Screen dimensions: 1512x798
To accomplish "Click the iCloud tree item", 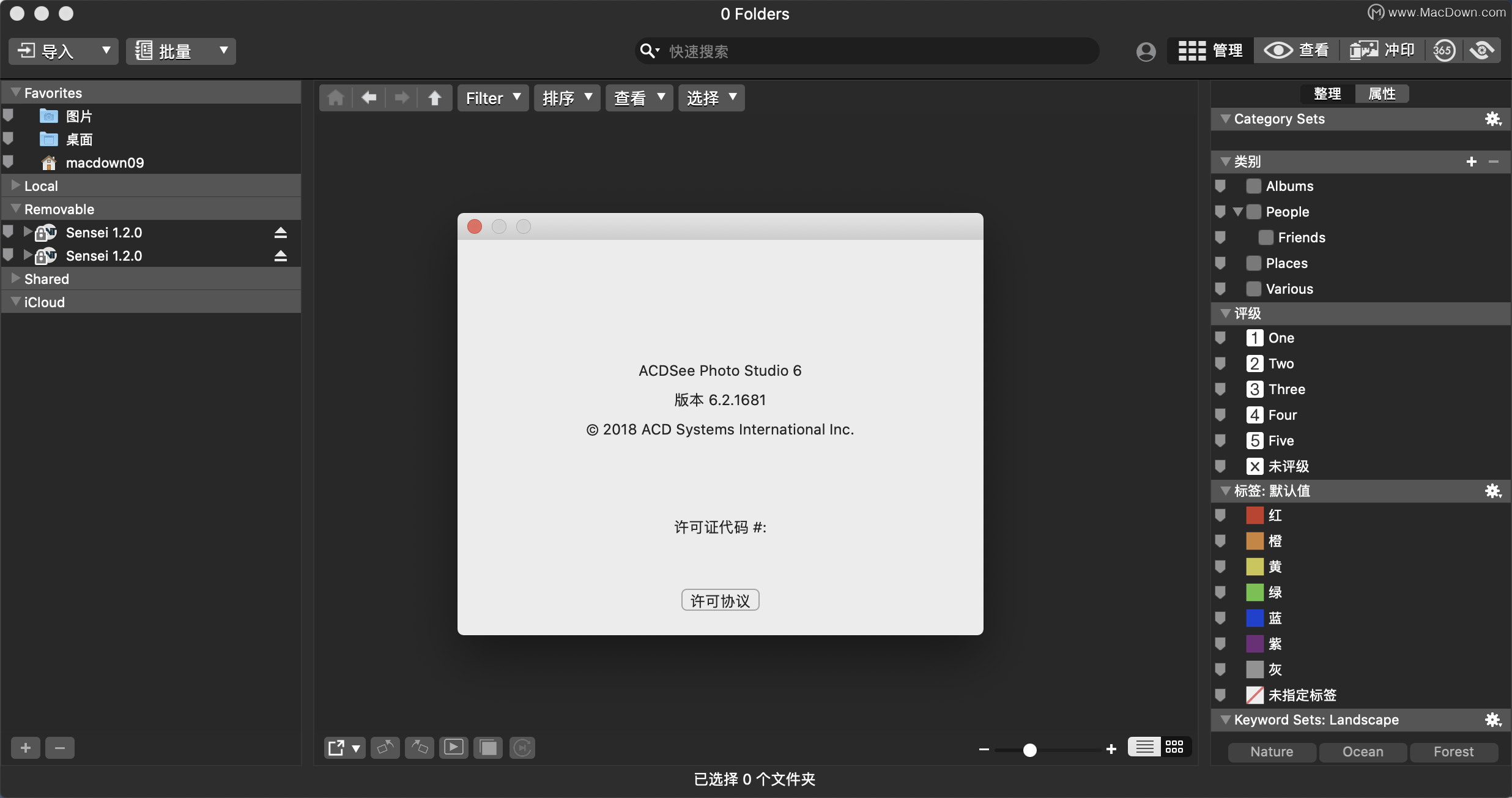I will tap(45, 302).
